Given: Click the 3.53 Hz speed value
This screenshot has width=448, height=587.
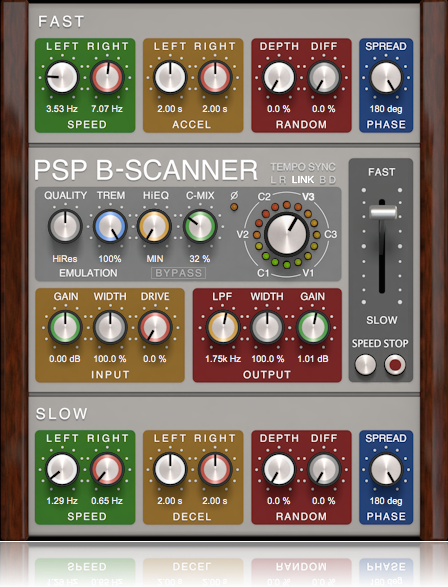Looking at the screenshot, I should (62, 109).
